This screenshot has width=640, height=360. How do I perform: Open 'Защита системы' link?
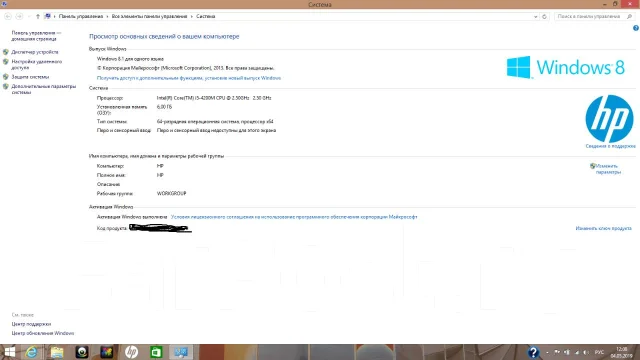pos(30,77)
